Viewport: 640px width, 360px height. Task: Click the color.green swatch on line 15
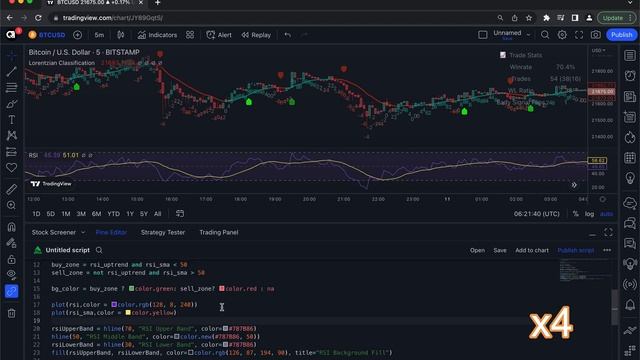131,289
